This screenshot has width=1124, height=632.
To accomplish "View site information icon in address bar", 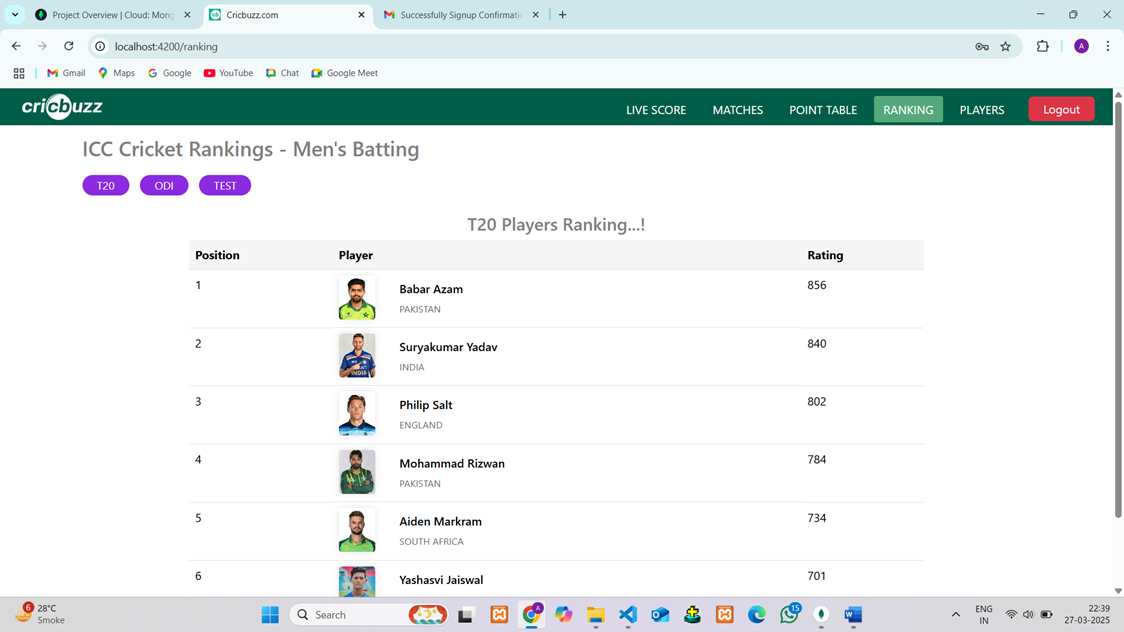I will 100,46.
